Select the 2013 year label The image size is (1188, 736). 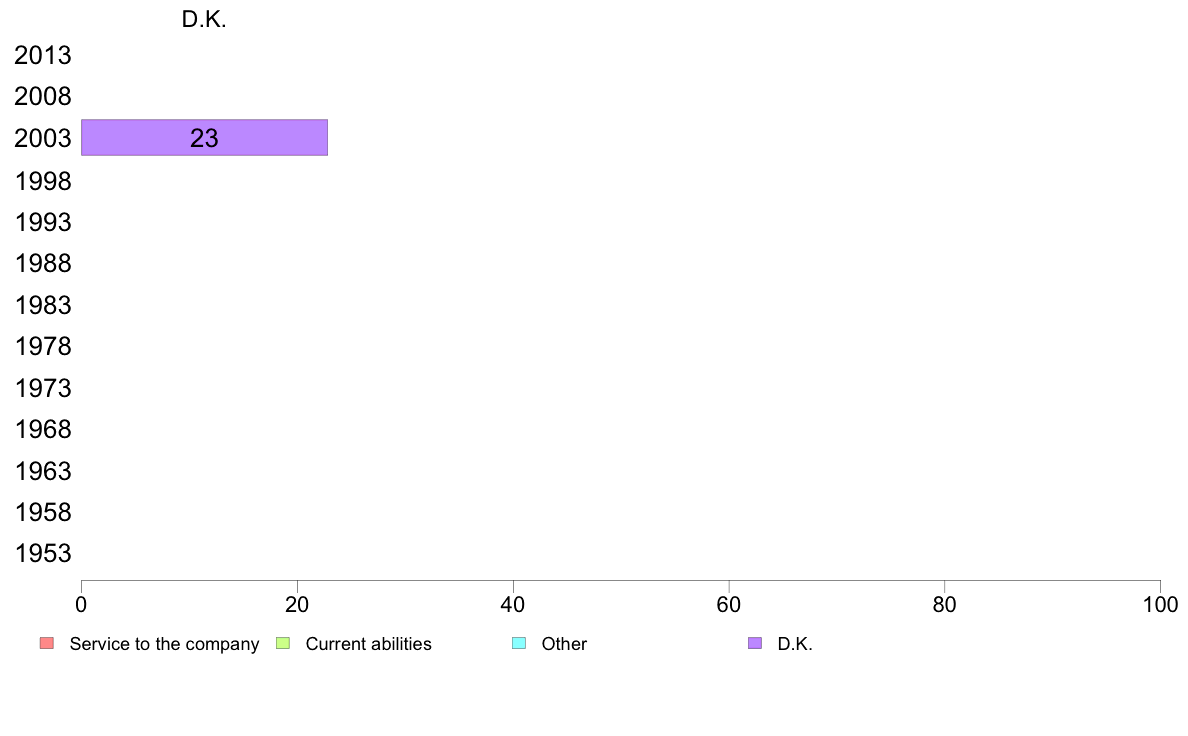tap(43, 55)
